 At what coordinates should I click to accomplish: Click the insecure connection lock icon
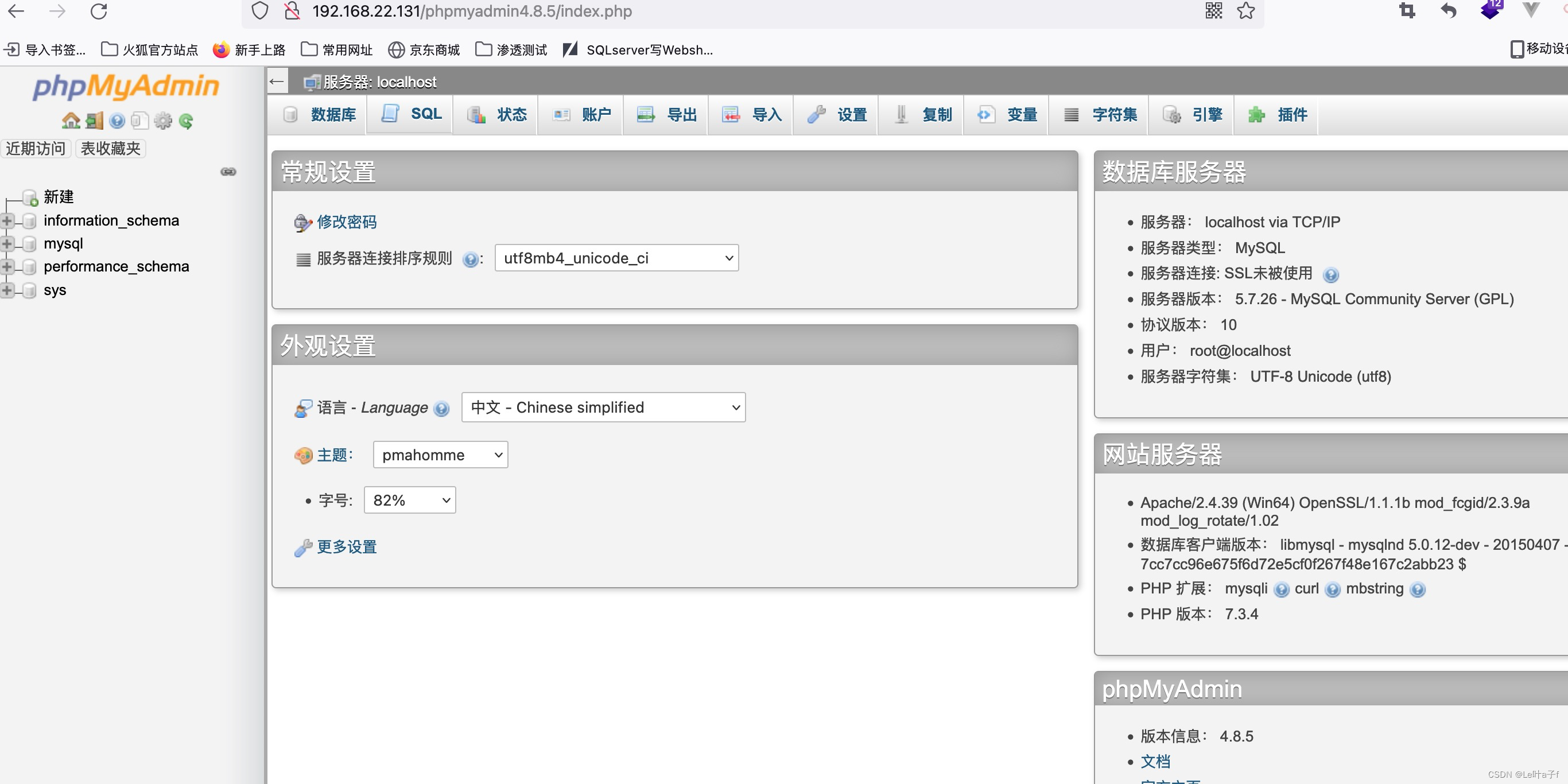292,11
